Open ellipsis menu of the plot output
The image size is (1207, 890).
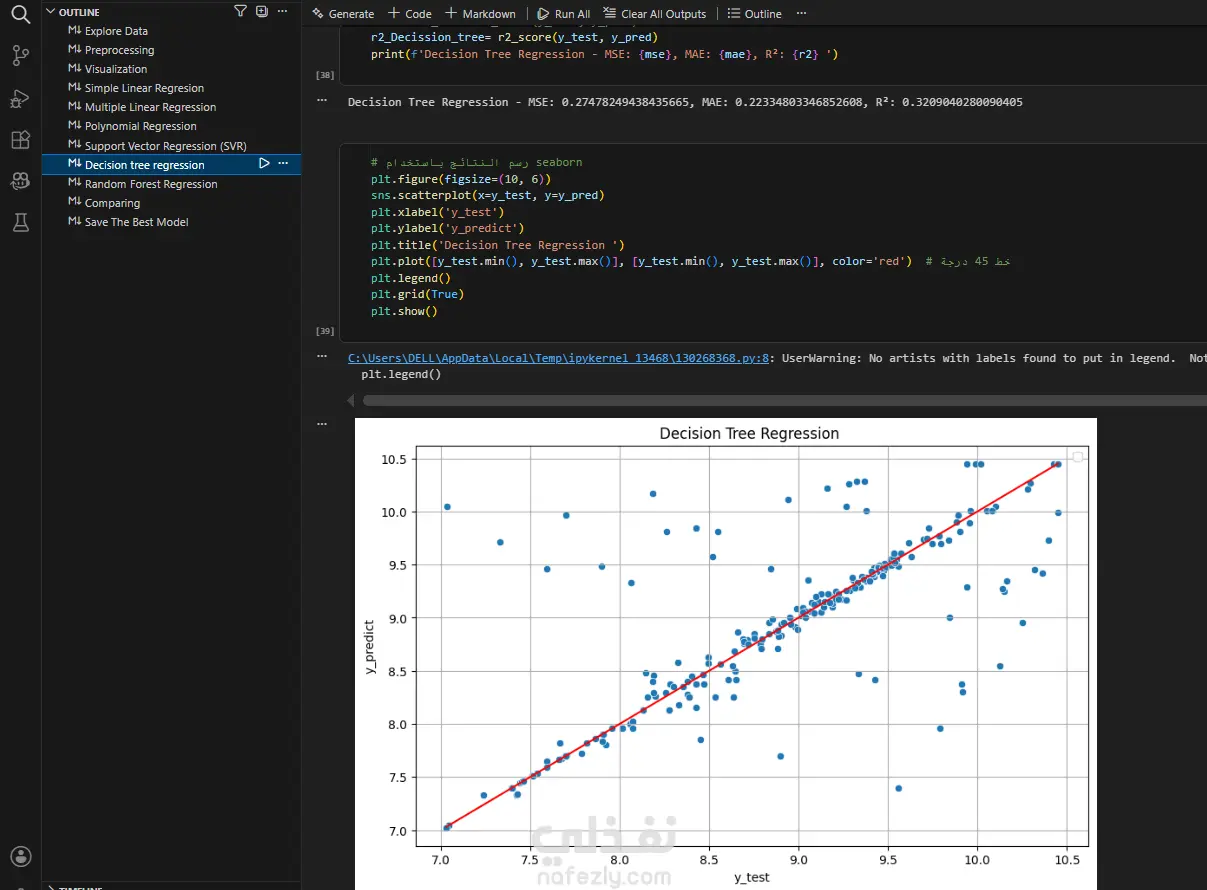322,424
